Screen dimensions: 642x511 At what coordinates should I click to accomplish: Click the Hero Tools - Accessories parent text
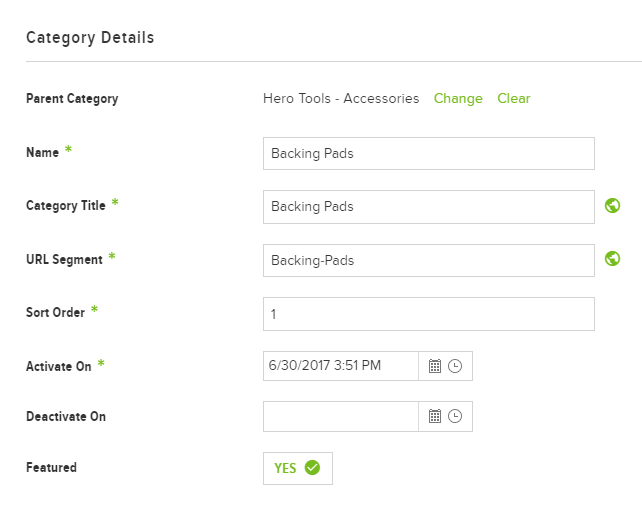(341, 99)
